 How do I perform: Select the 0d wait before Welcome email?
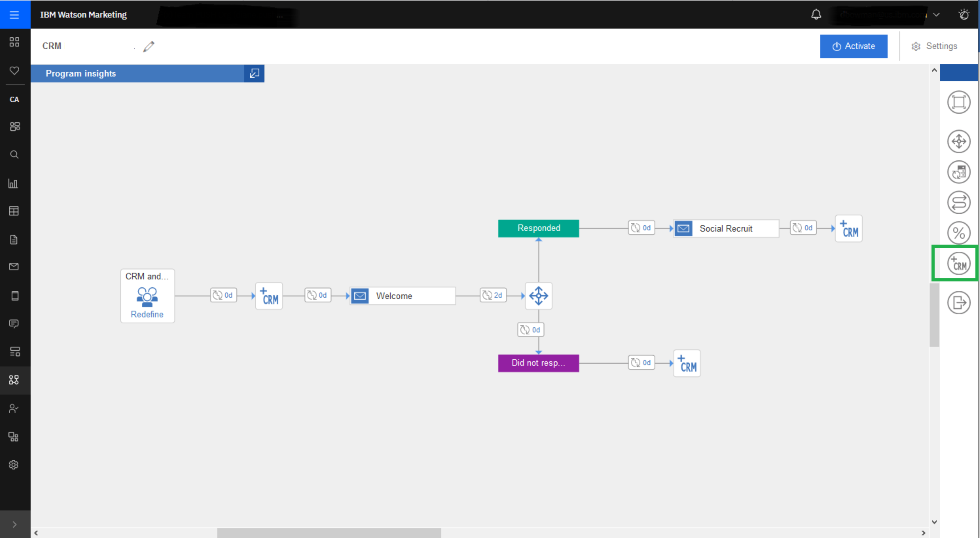[318, 296]
